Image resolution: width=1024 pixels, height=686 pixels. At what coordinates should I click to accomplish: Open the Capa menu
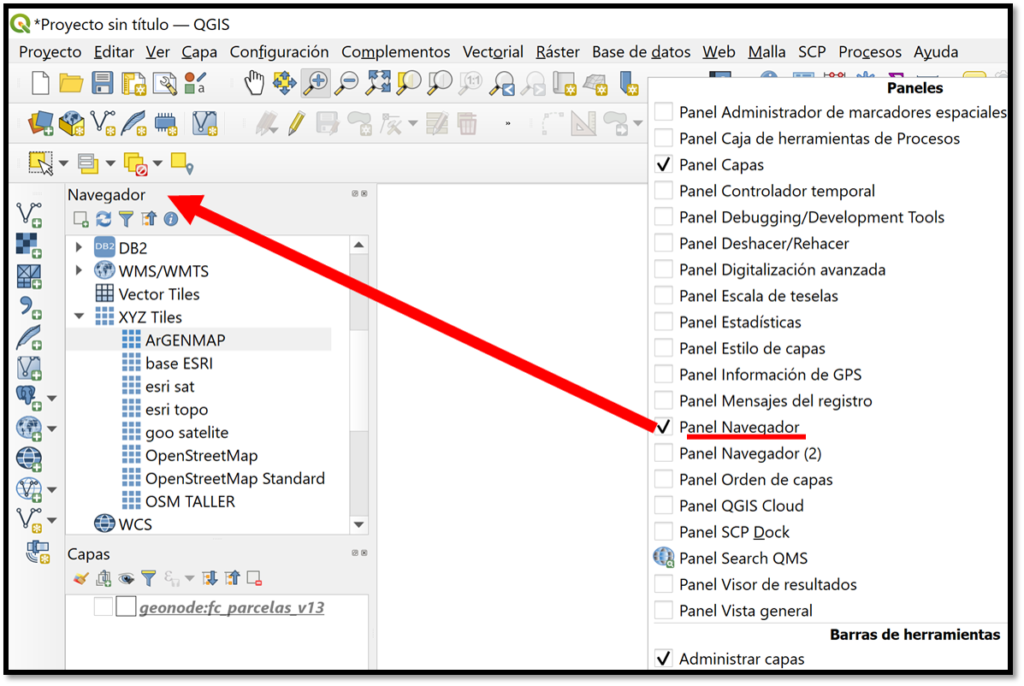[x=199, y=52]
